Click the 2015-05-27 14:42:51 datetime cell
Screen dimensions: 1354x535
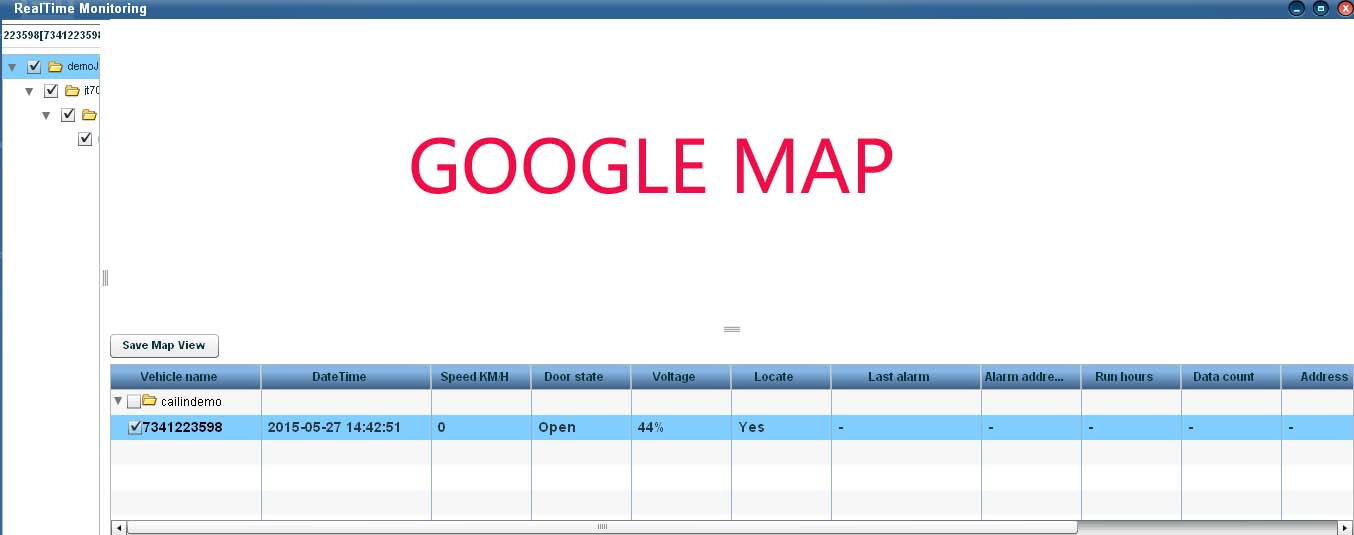(346, 427)
